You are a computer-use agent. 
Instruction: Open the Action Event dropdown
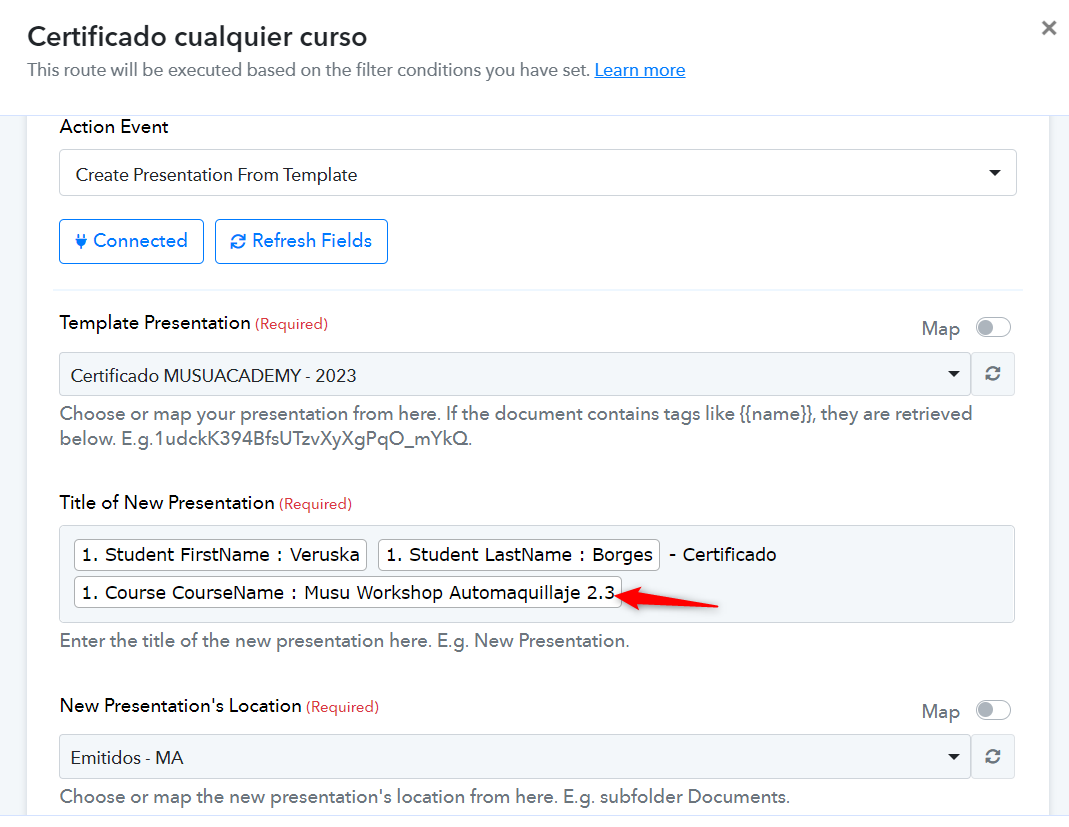(x=537, y=173)
